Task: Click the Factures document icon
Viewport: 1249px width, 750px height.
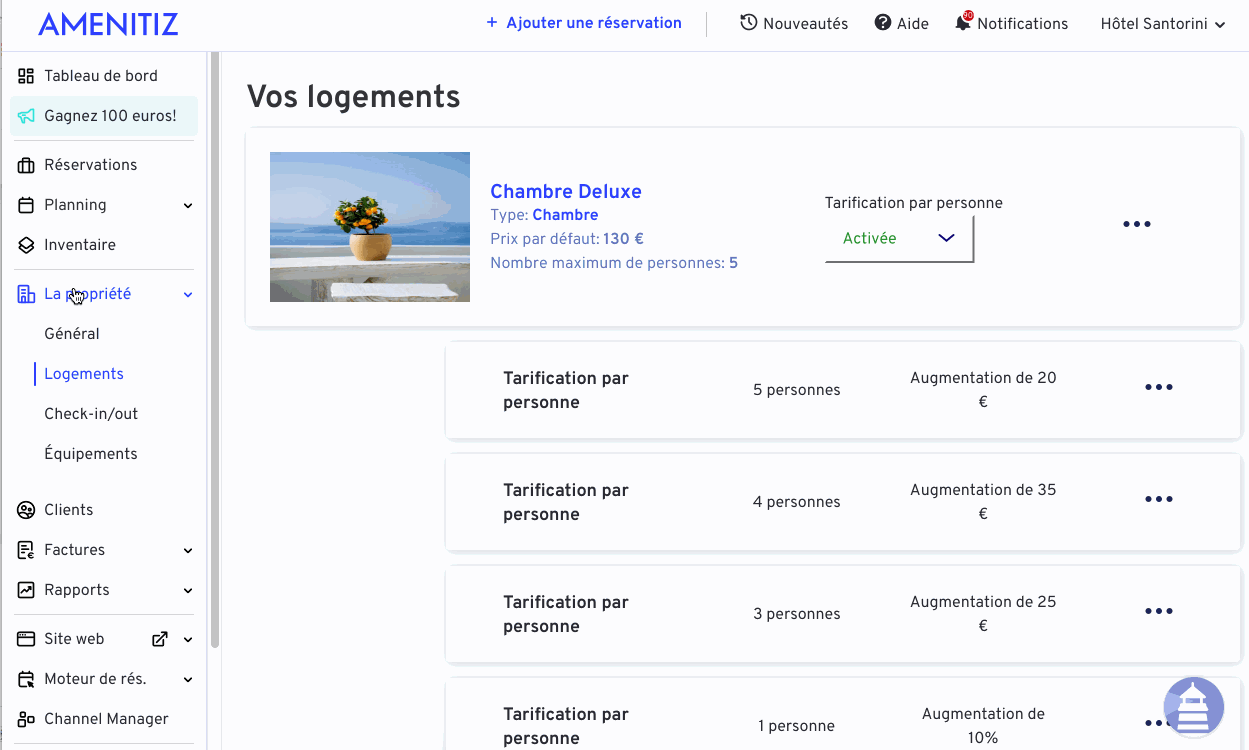Action: coord(26,550)
